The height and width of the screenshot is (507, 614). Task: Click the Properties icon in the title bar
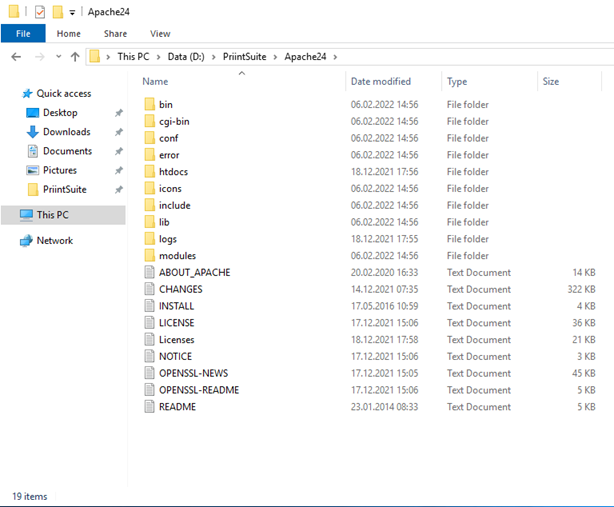[39, 12]
